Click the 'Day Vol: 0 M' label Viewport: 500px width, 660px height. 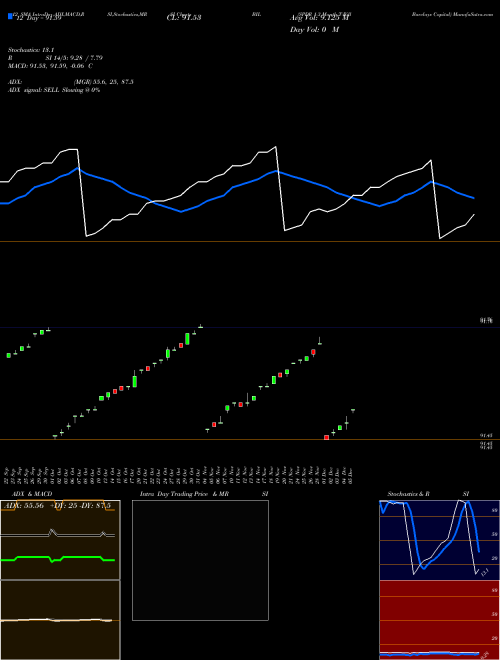click(x=314, y=29)
